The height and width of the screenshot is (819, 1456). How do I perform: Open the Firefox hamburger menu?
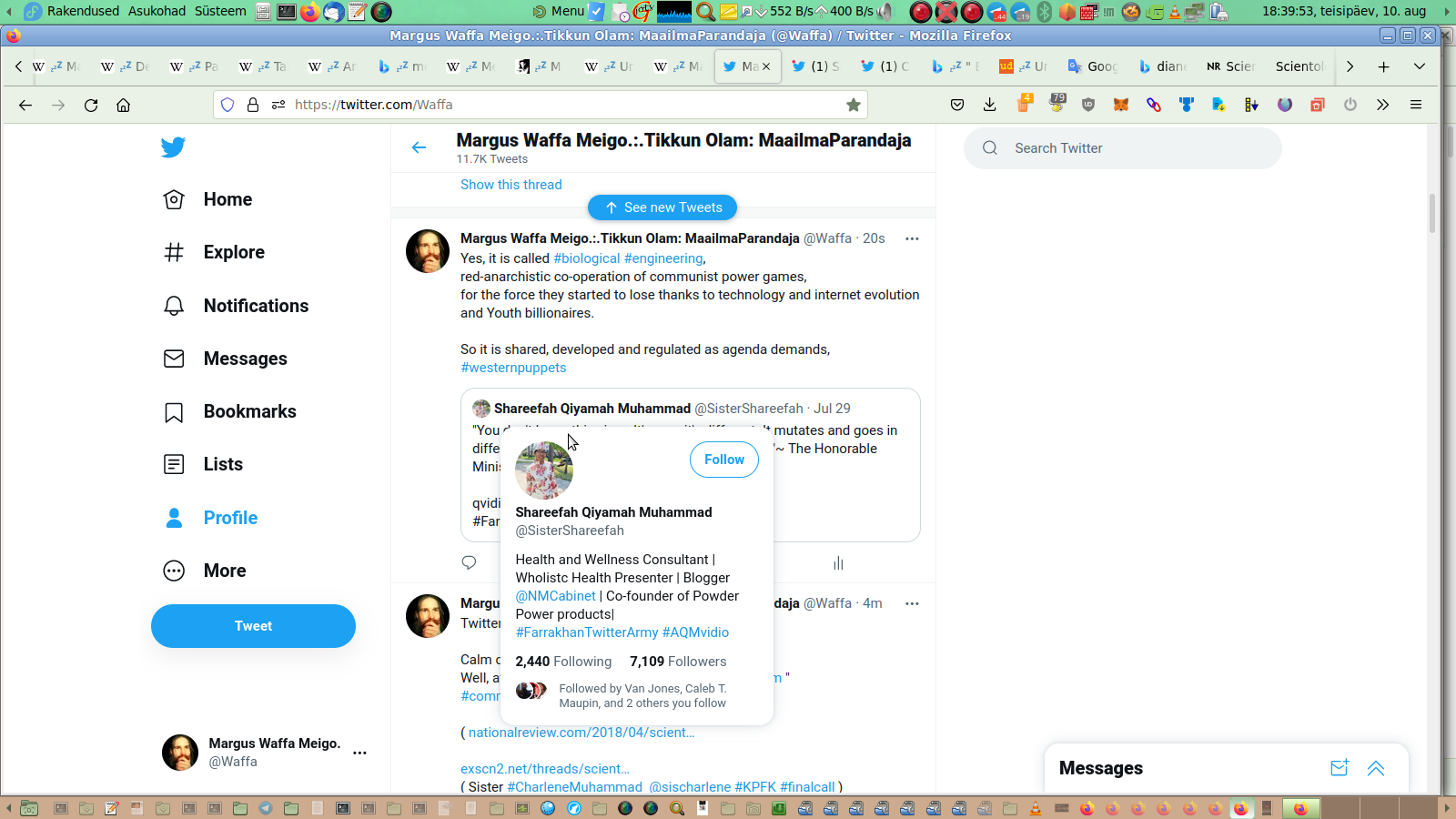(x=1416, y=105)
